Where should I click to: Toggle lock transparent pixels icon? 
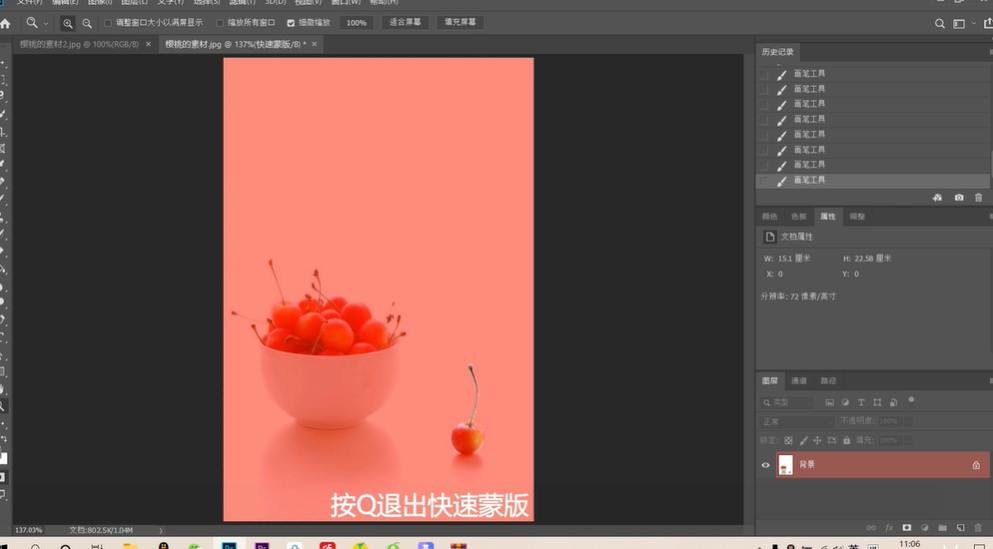[788, 441]
